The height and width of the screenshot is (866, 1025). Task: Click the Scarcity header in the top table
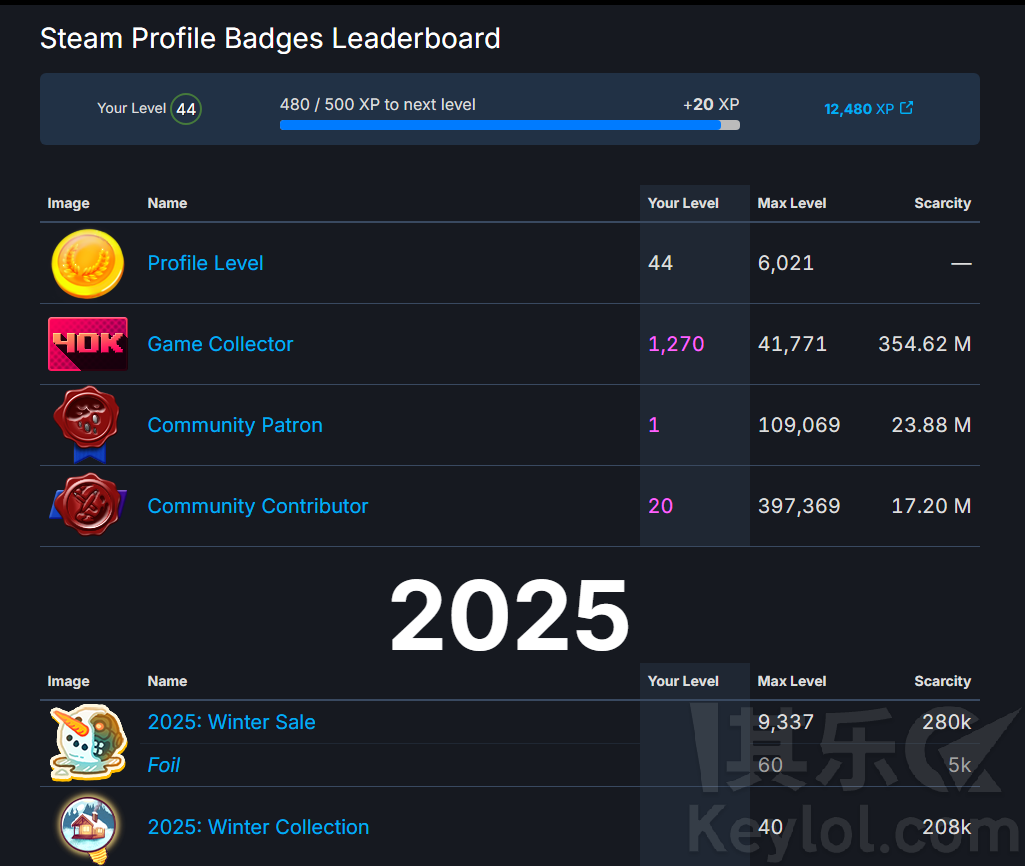(x=942, y=203)
